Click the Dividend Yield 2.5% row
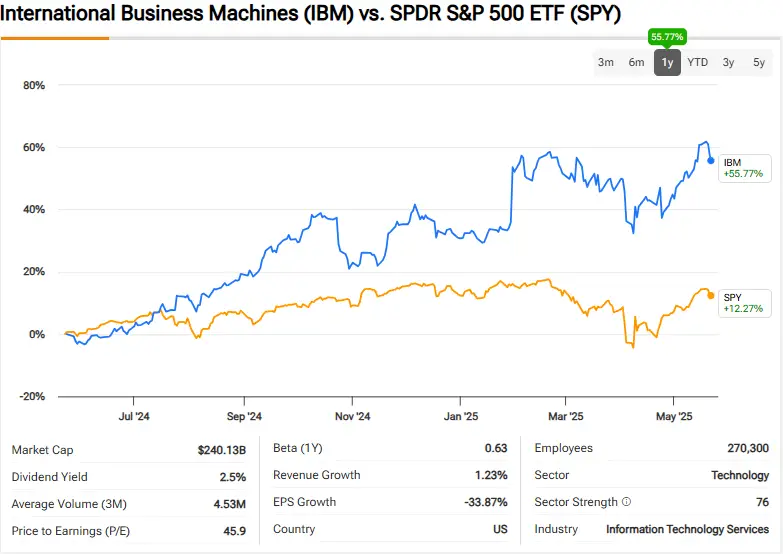 [x=129, y=477]
